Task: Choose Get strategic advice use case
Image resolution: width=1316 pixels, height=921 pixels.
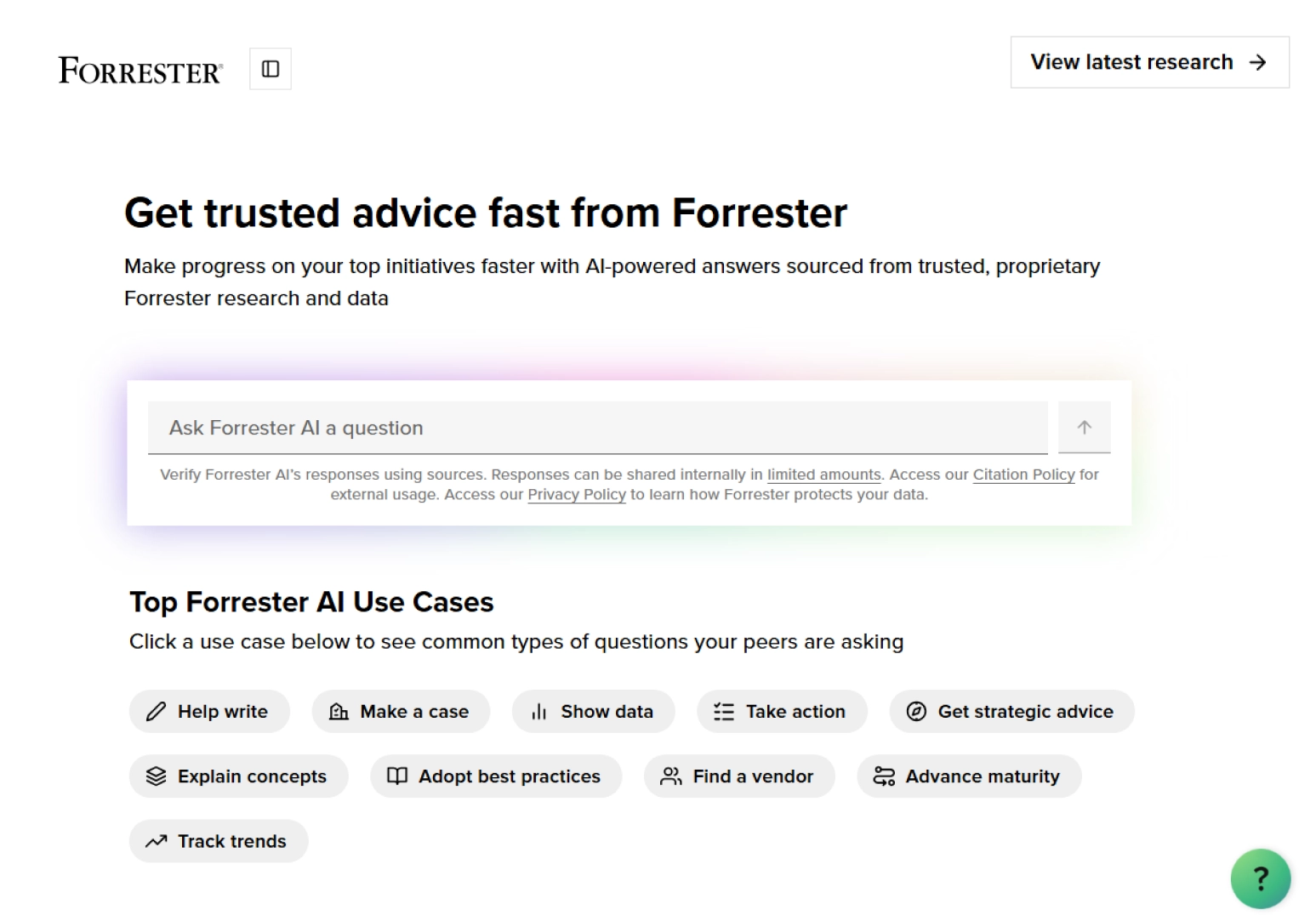Action: (1011, 712)
